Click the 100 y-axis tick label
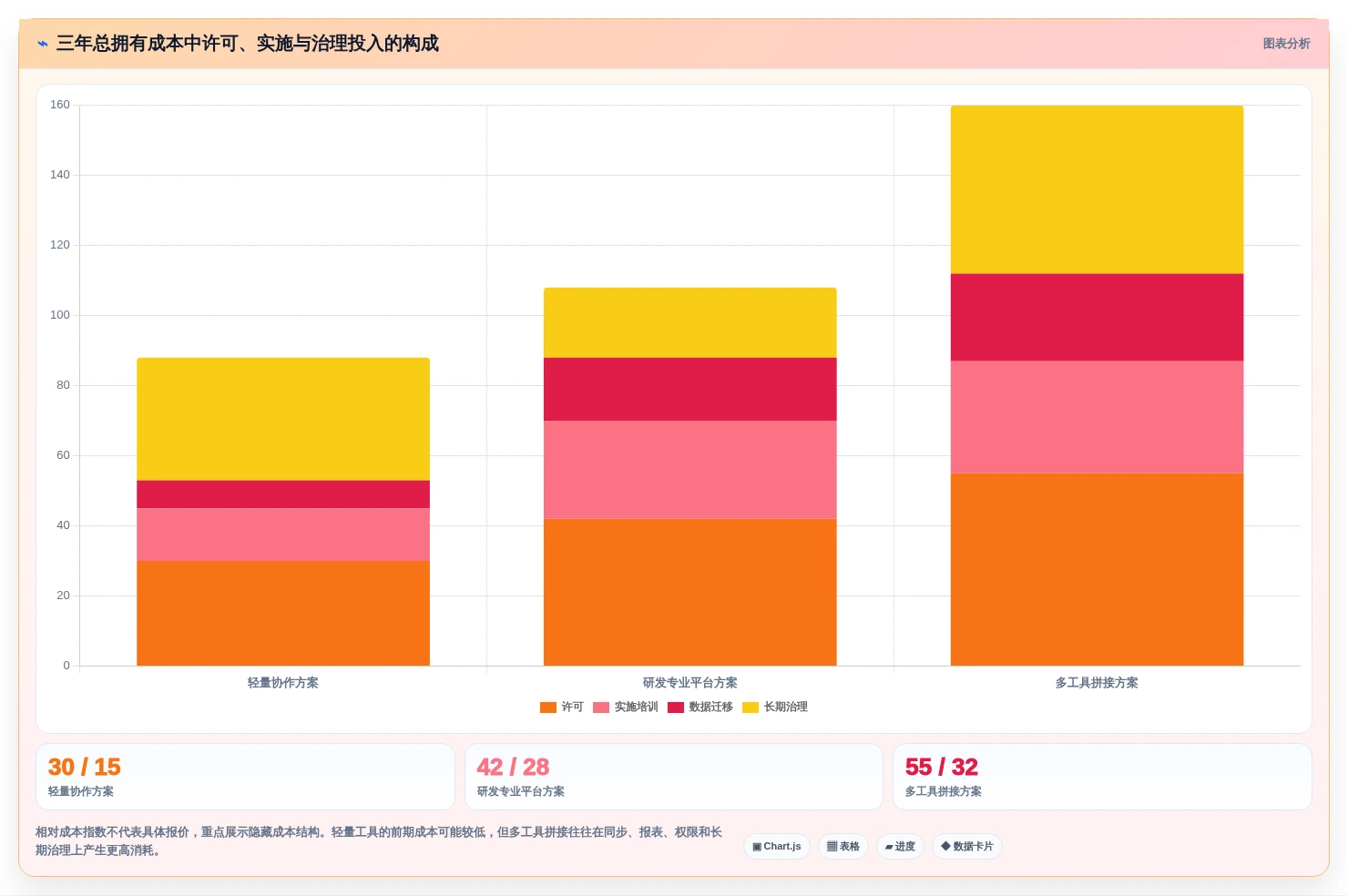Image resolution: width=1348 pixels, height=896 pixels. (x=60, y=315)
